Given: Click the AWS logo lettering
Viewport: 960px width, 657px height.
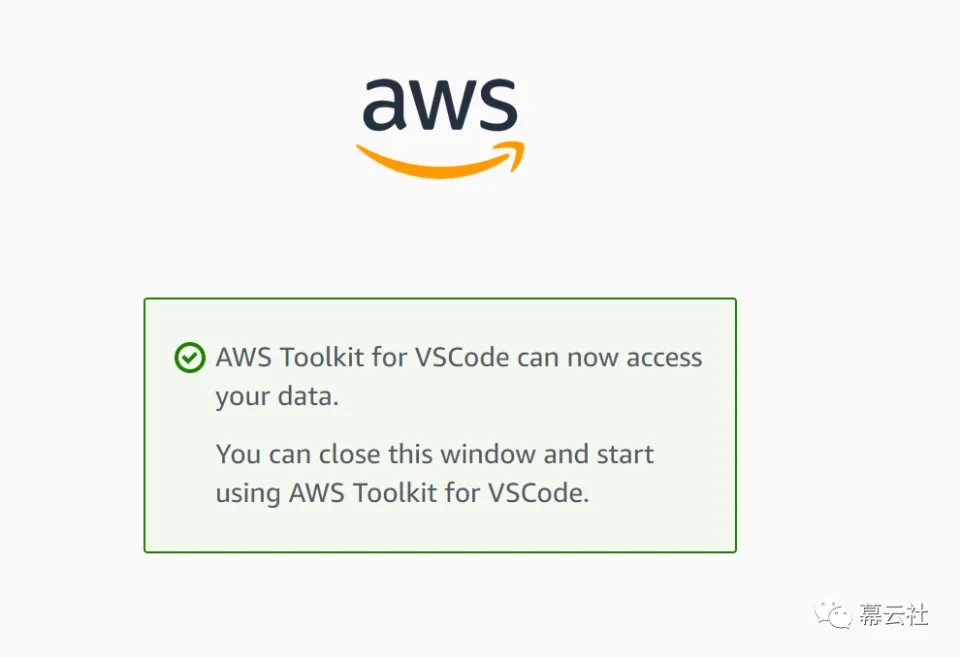Looking at the screenshot, I should pyautogui.click(x=440, y=105).
